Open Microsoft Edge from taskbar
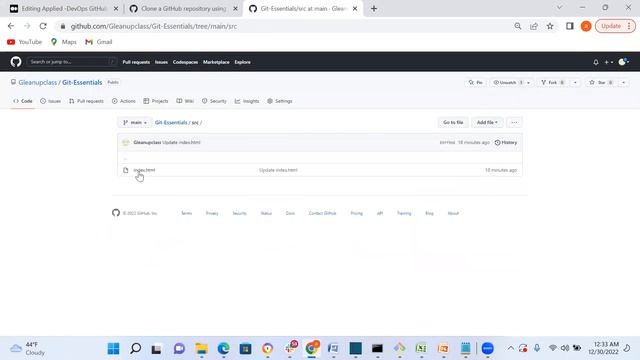Image resolution: width=640 pixels, height=360 pixels. pos(223,349)
